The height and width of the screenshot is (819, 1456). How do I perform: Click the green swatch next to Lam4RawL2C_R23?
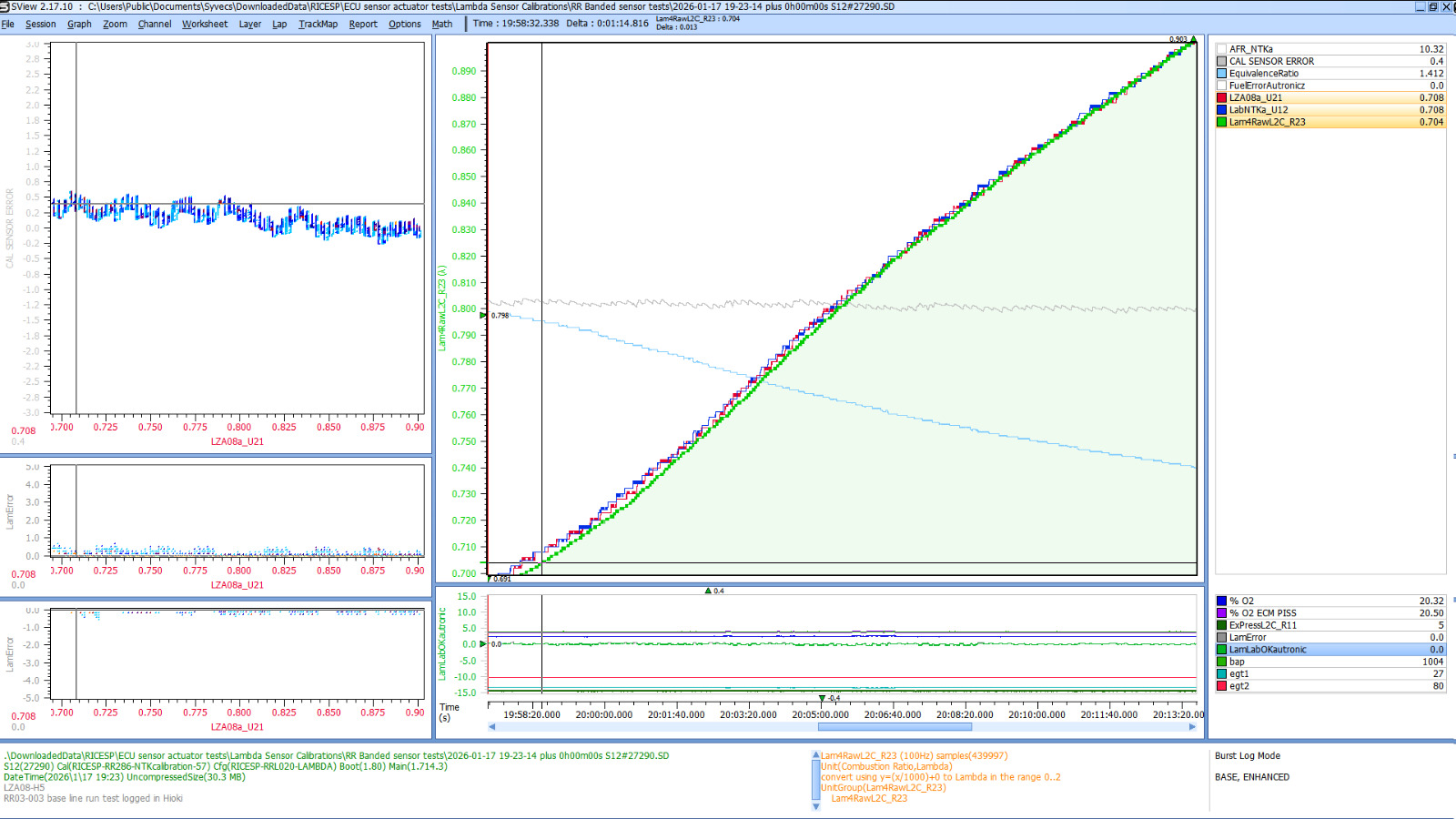pos(1223,121)
